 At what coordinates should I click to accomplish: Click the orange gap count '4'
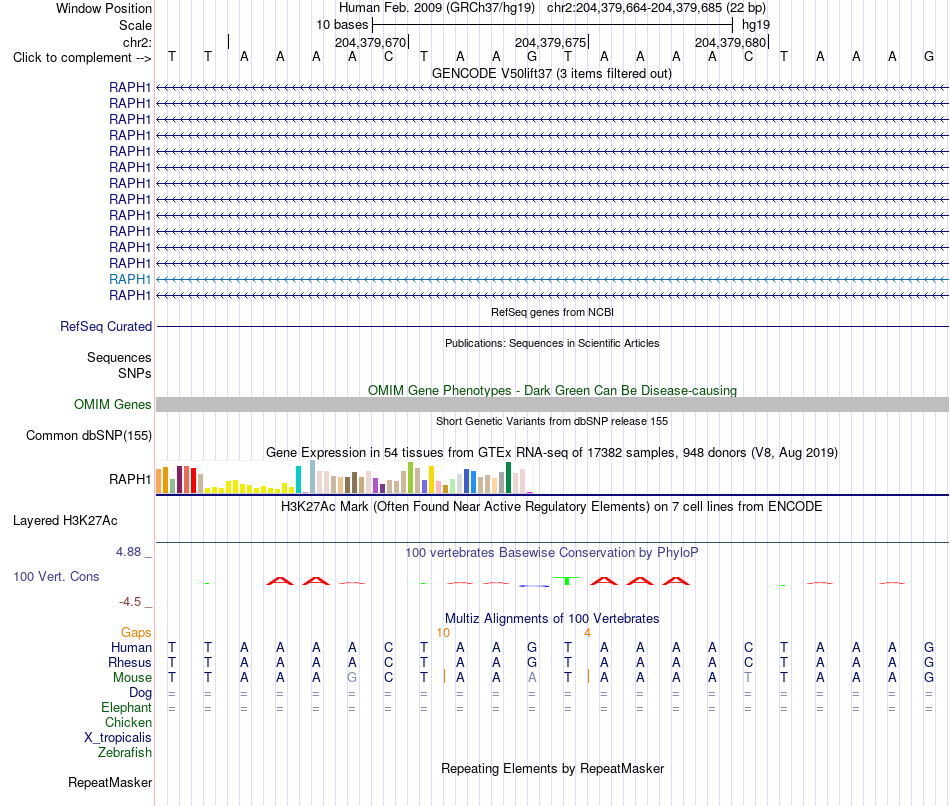coord(587,633)
